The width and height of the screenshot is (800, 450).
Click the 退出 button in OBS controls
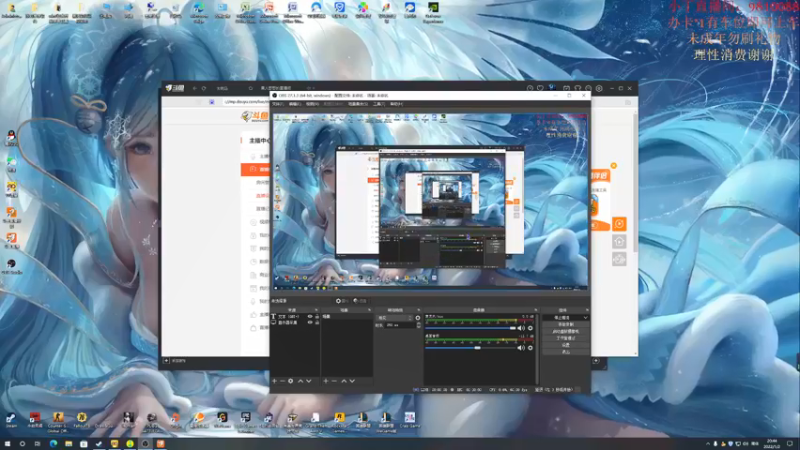[565, 352]
